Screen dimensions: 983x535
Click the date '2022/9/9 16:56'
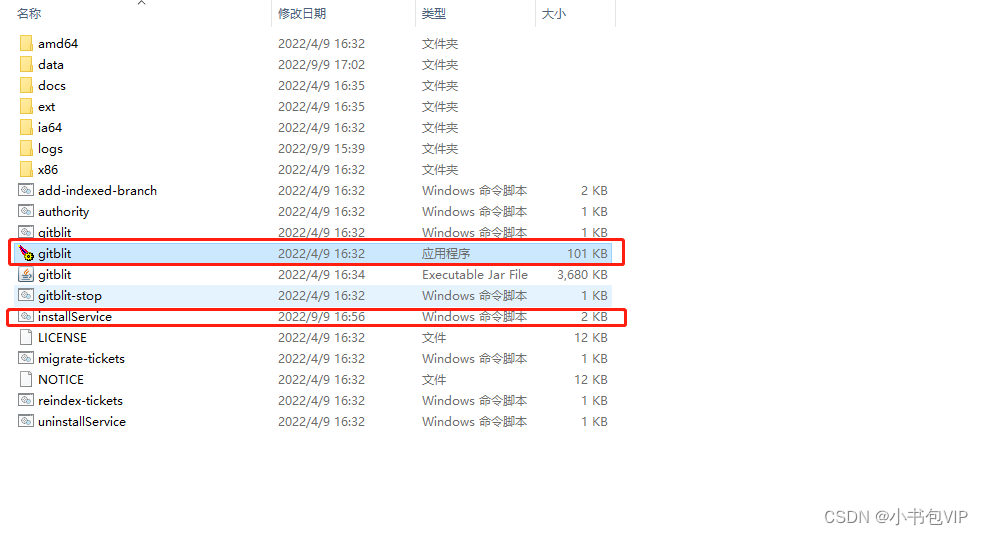pyautogui.click(x=321, y=316)
